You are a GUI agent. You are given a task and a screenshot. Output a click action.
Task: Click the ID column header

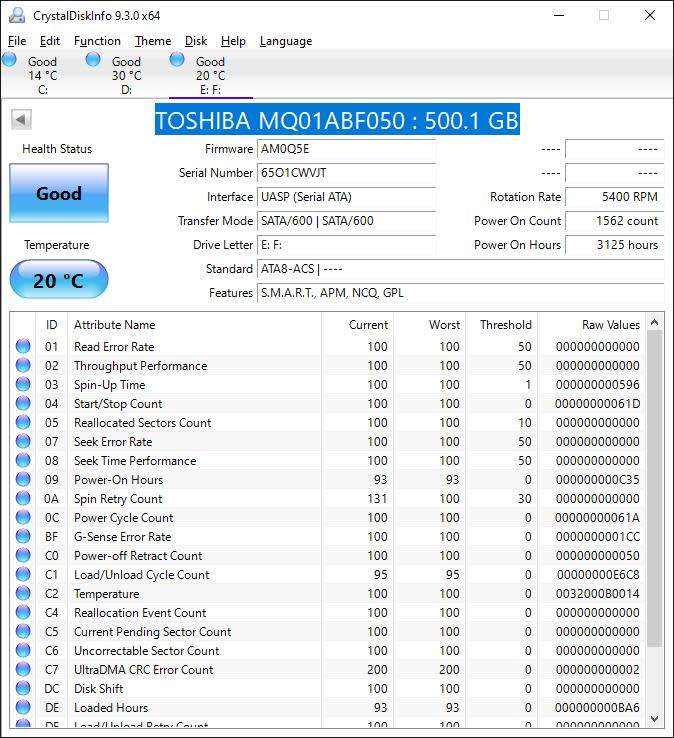click(x=51, y=325)
